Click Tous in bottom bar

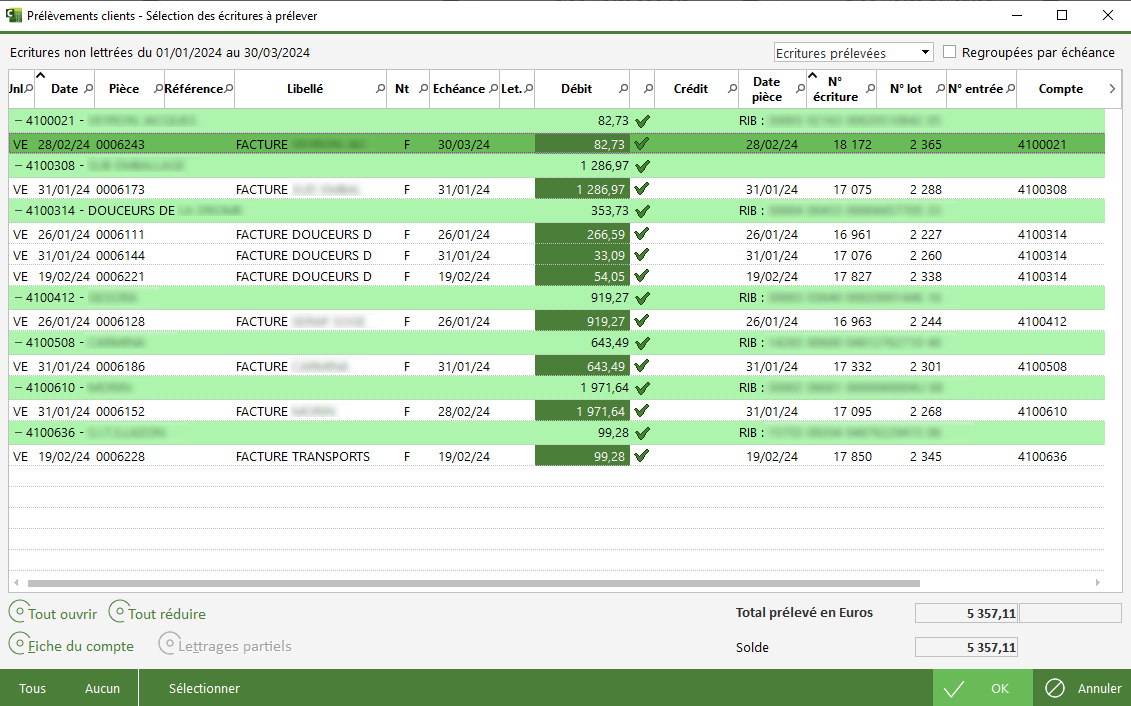33,688
